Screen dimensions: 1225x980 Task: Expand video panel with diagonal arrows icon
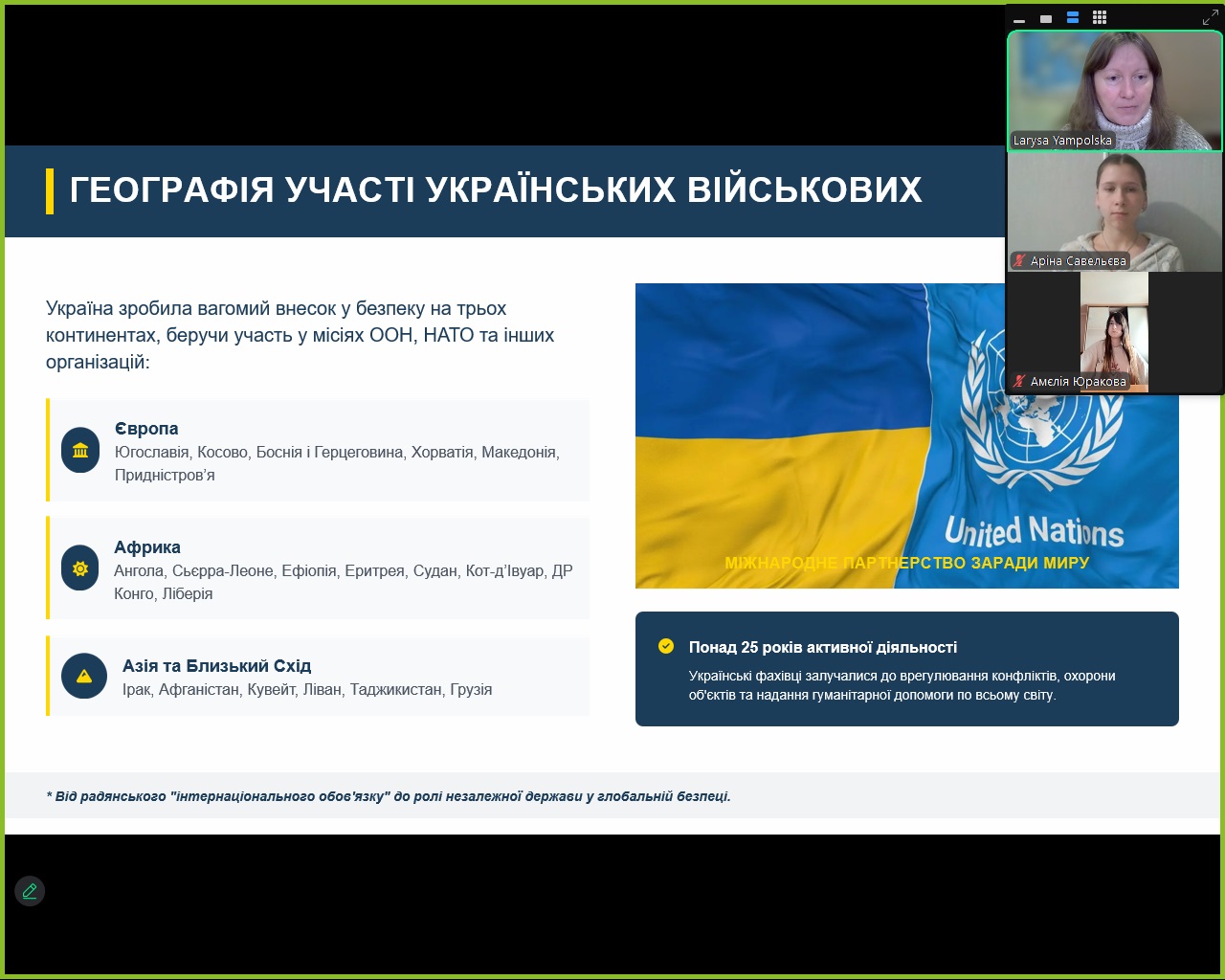1210,17
